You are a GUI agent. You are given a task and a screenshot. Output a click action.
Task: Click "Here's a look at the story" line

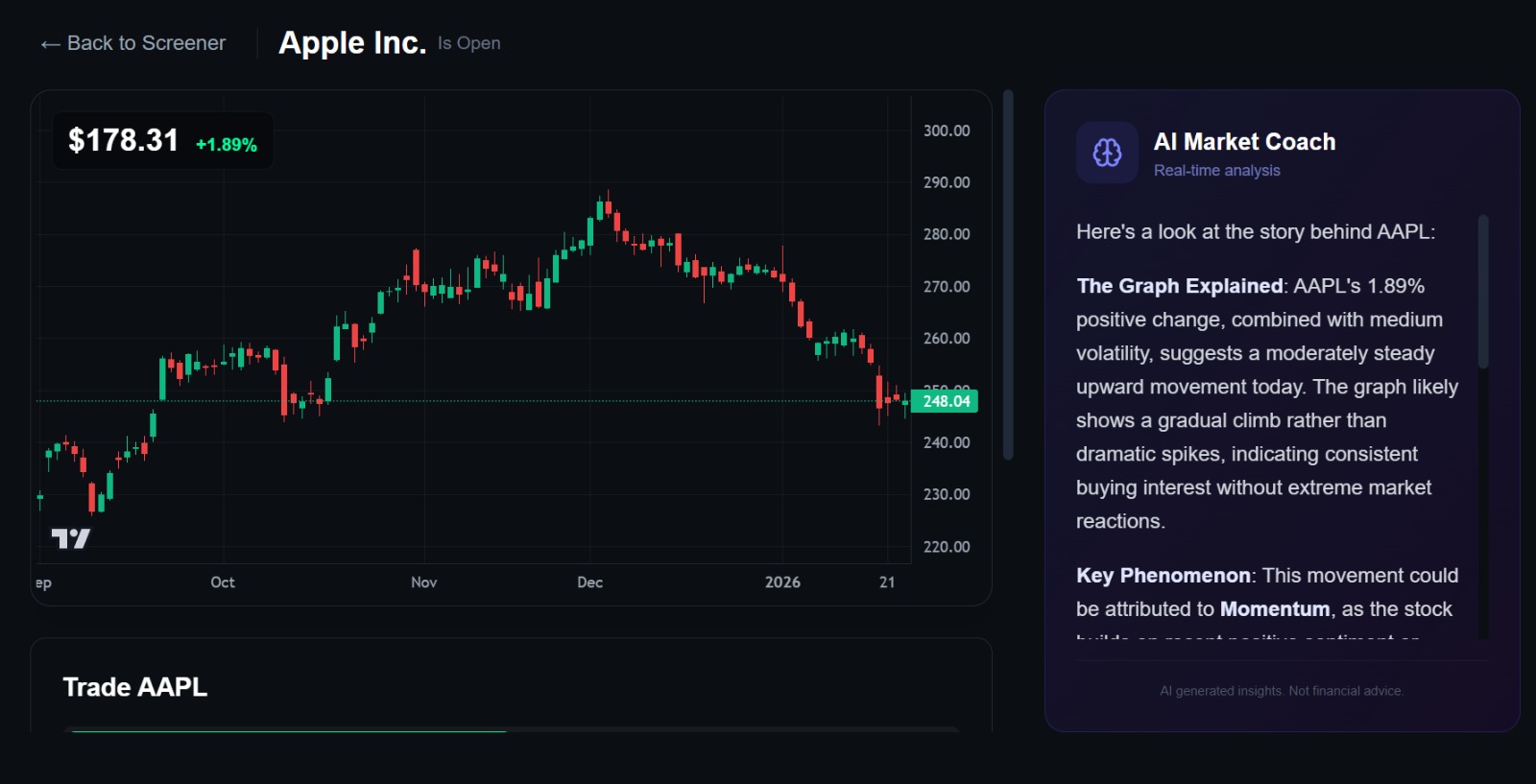pos(1256,232)
